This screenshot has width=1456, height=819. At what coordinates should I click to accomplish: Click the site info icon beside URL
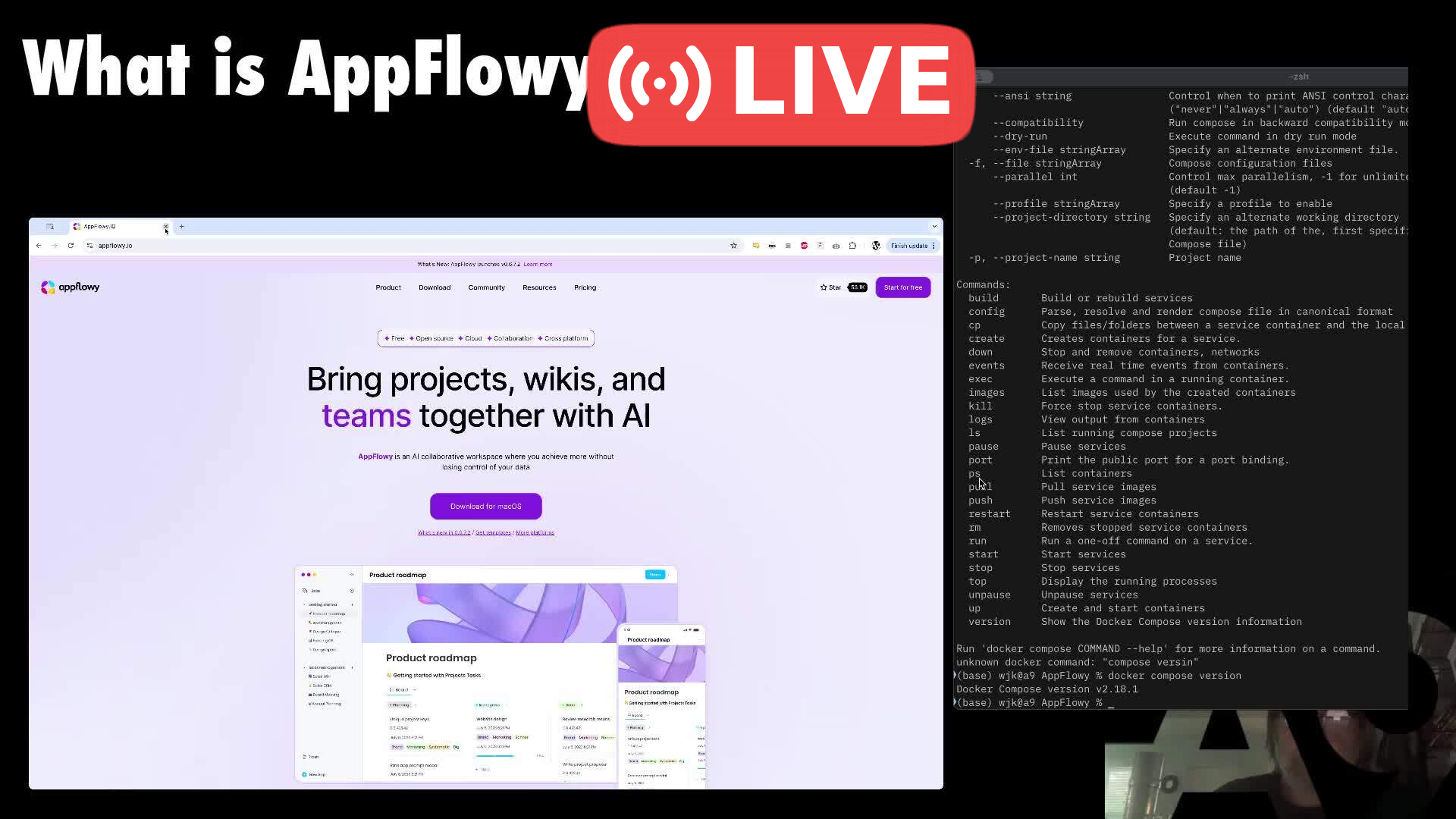click(89, 246)
